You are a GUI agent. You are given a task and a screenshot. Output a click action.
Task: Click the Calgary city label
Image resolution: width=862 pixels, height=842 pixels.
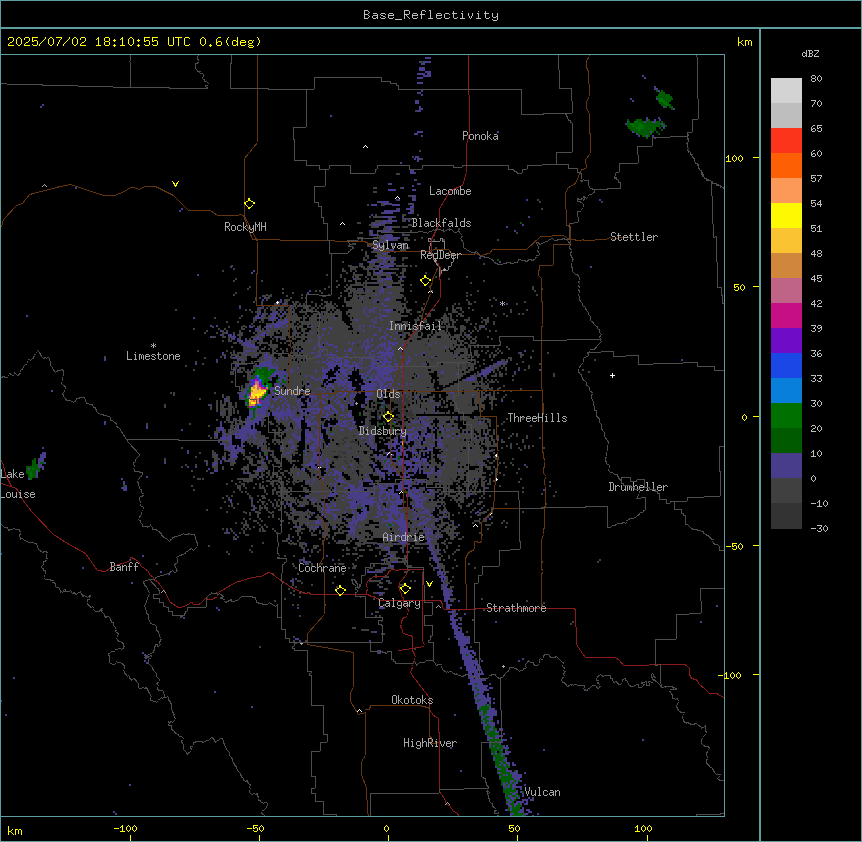[x=400, y=603]
